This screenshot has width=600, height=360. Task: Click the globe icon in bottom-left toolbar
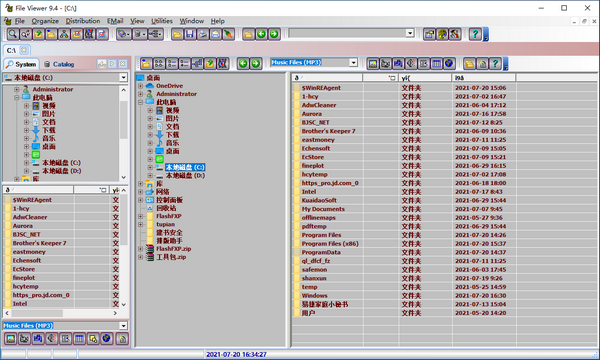106,338
